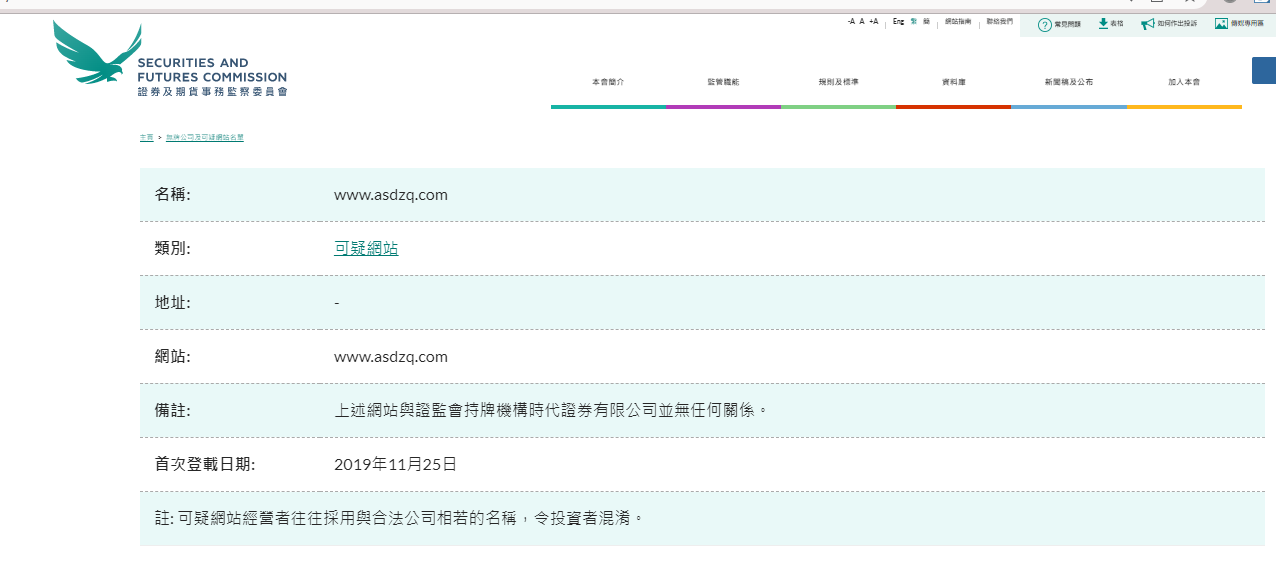Go to 主頁 in the breadcrumb
1276x568 pixels.
pyautogui.click(x=146, y=137)
